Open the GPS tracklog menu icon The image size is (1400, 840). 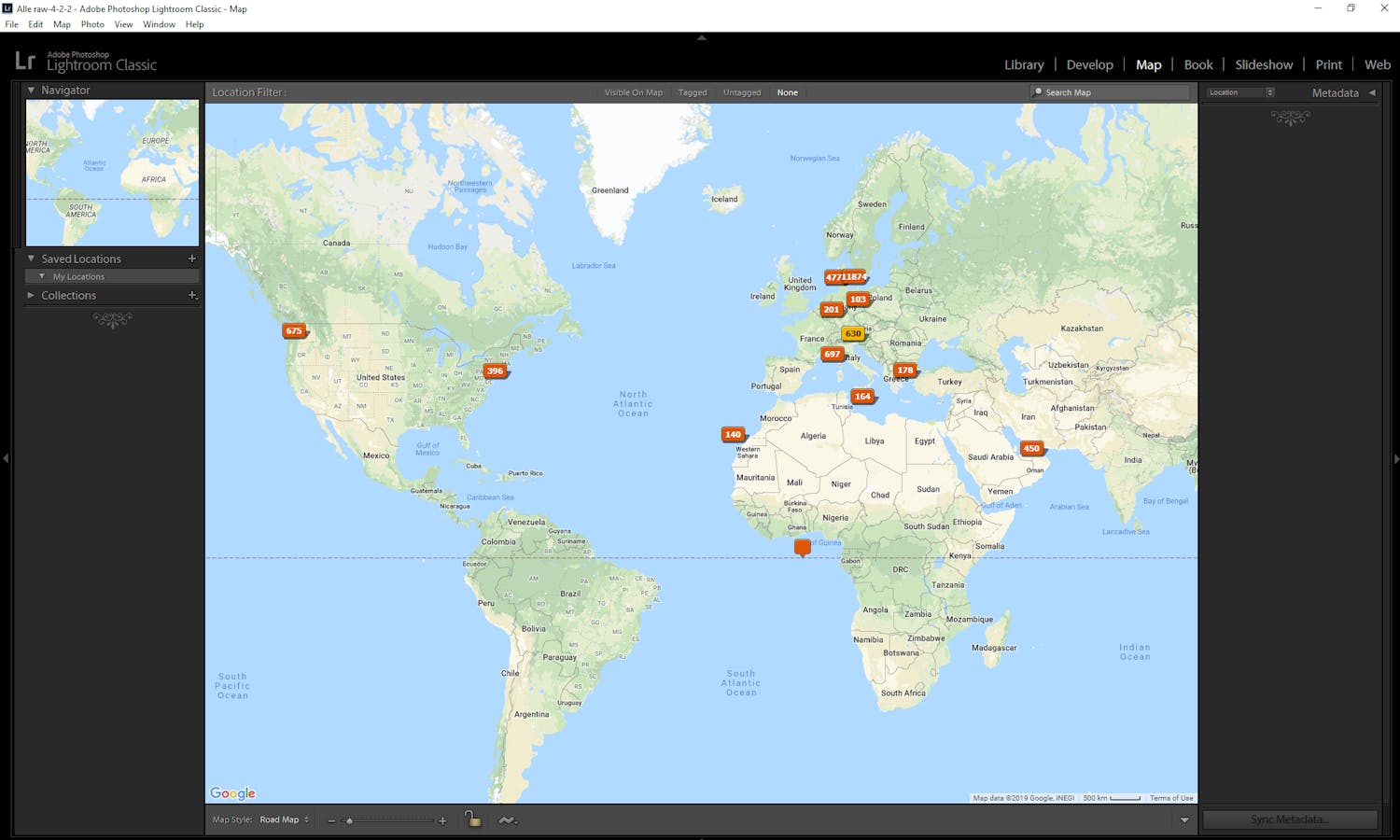507,820
